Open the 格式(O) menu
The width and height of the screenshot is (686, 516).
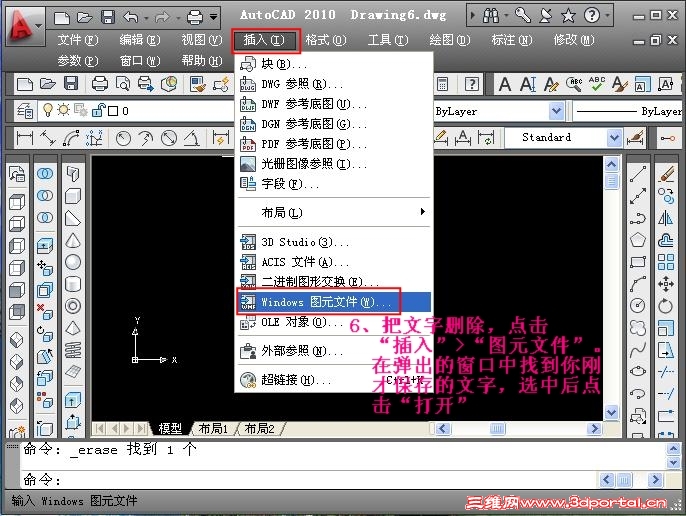tap(326, 40)
